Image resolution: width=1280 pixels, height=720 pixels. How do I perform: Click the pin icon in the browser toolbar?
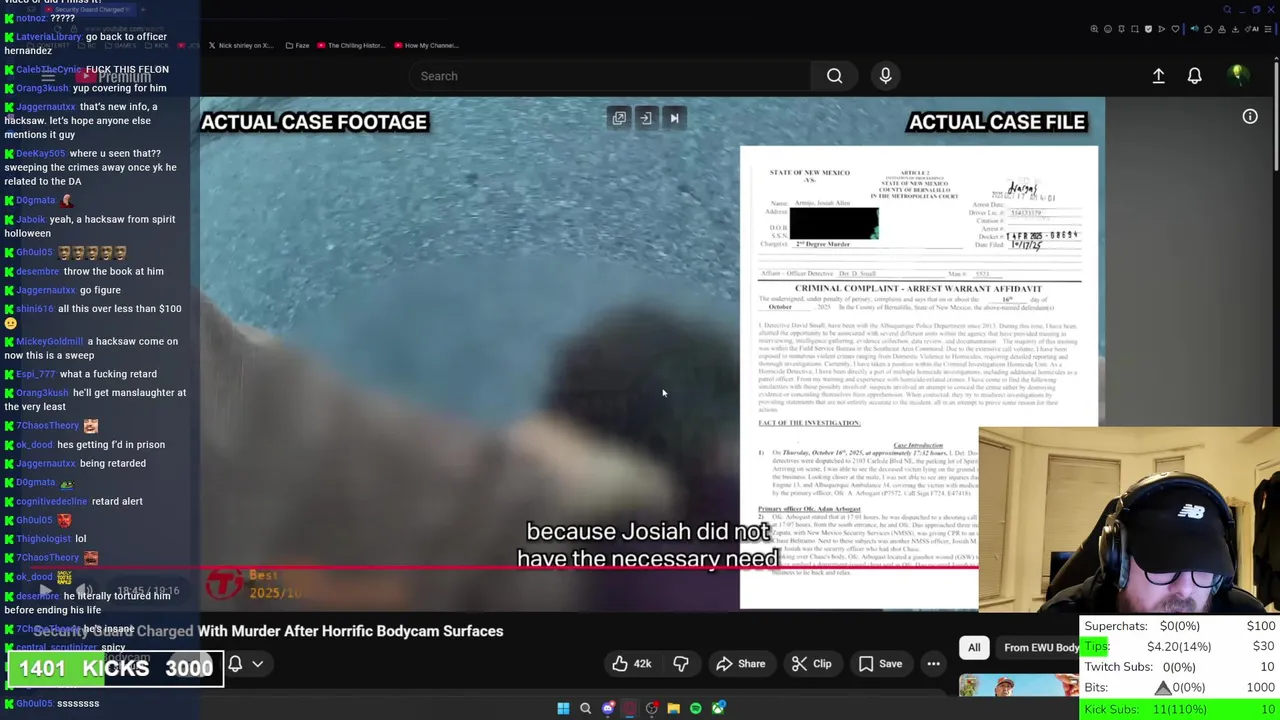pos(1121,29)
